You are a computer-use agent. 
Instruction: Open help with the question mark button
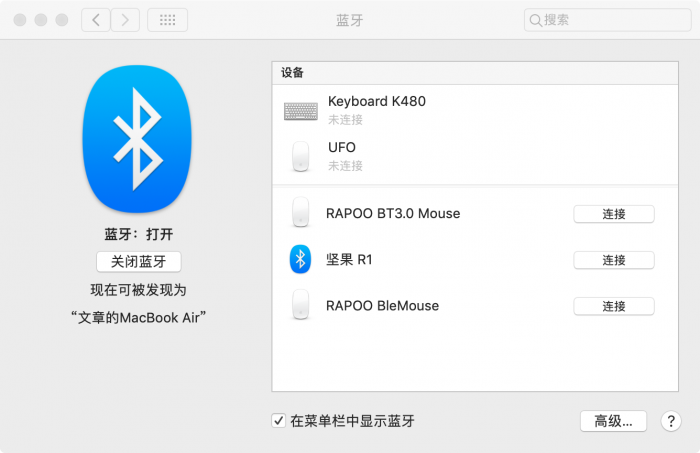click(x=671, y=421)
